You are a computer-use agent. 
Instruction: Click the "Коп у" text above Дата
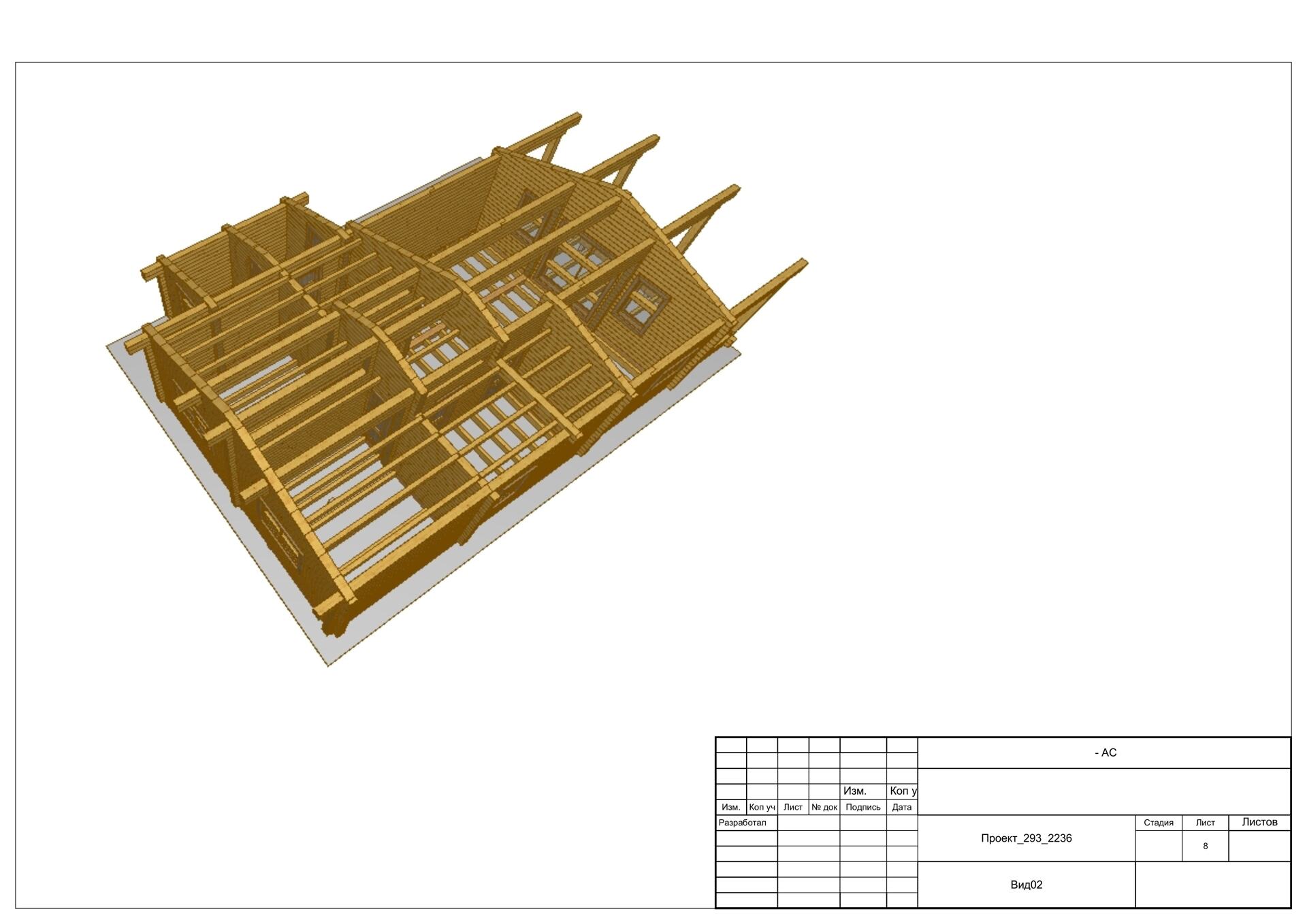coord(903,791)
